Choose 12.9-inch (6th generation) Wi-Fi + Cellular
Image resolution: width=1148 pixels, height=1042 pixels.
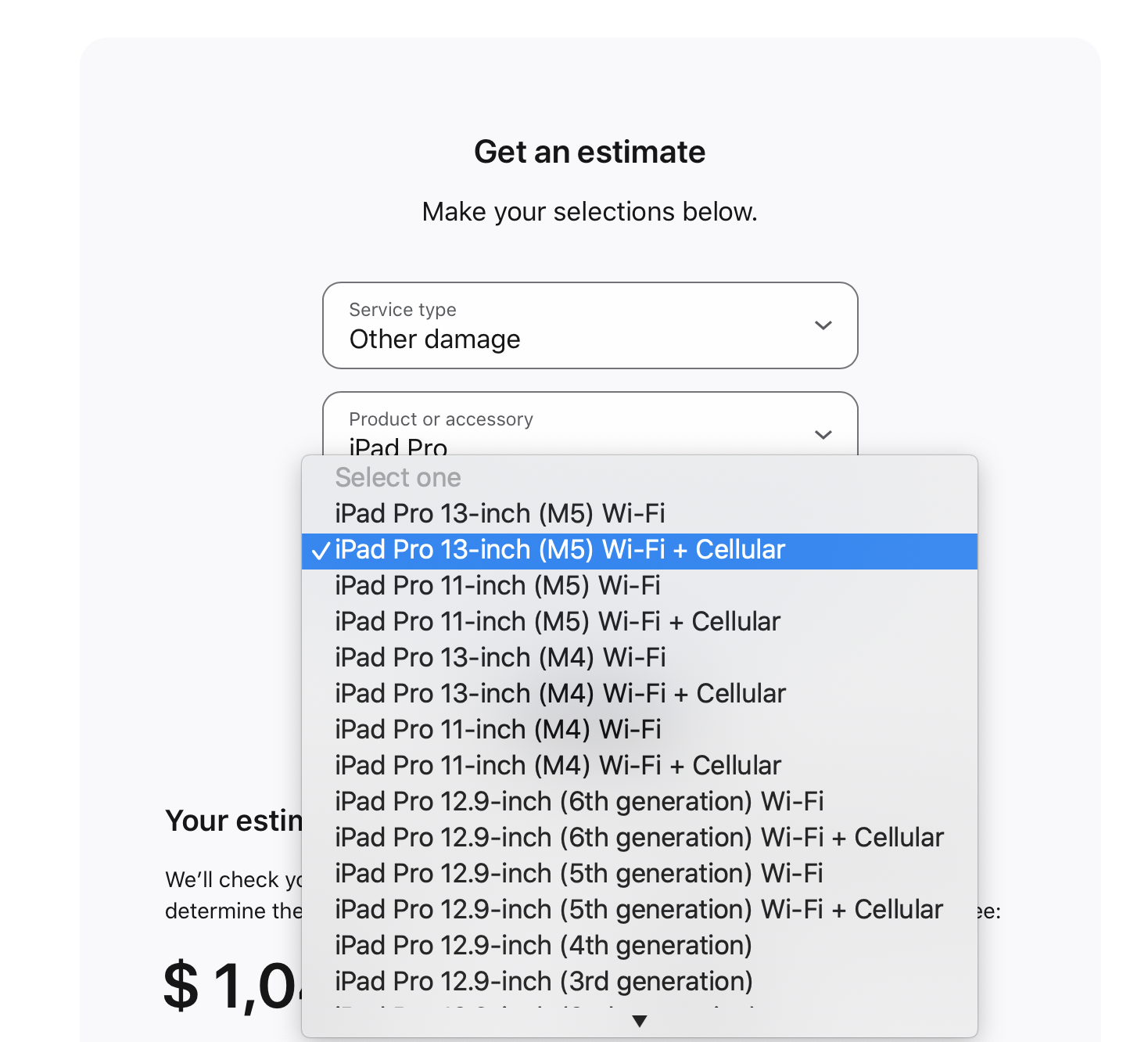(639, 838)
